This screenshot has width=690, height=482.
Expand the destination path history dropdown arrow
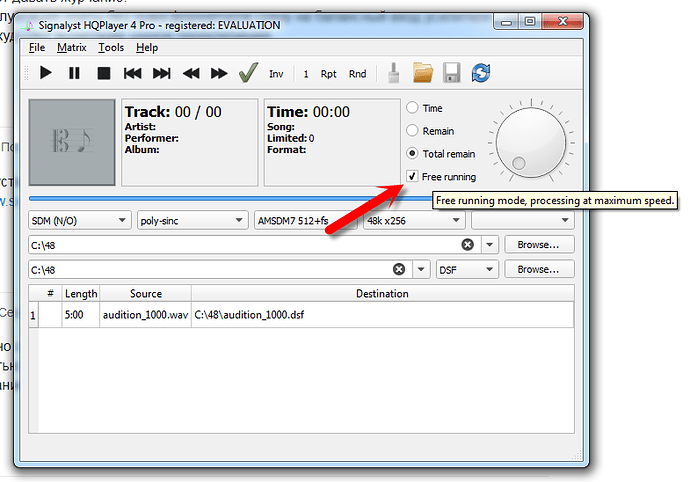[x=421, y=269]
